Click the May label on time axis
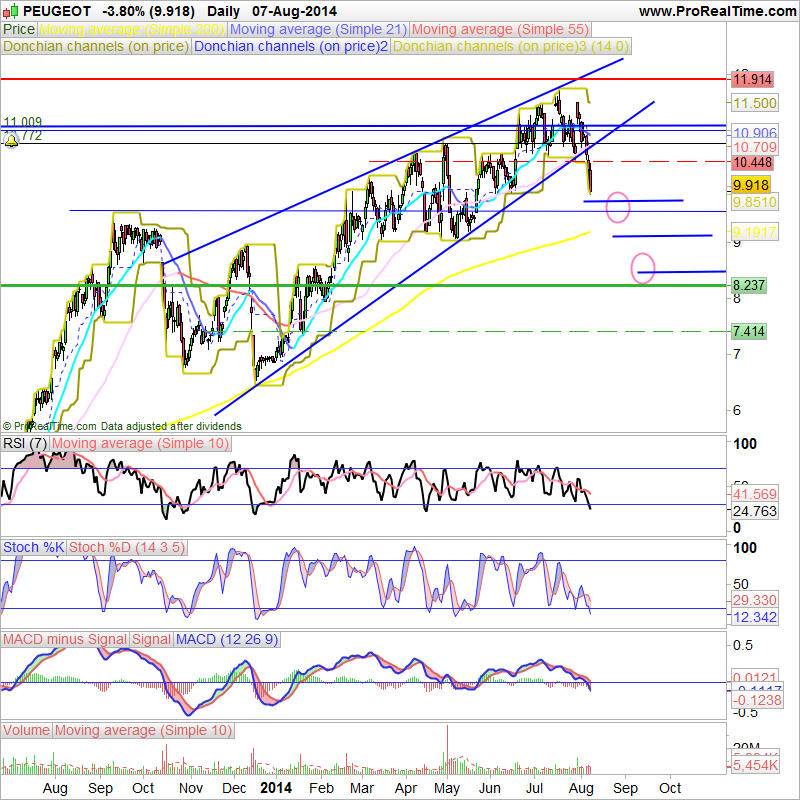Image resolution: width=800 pixels, height=800 pixels. [447, 789]
